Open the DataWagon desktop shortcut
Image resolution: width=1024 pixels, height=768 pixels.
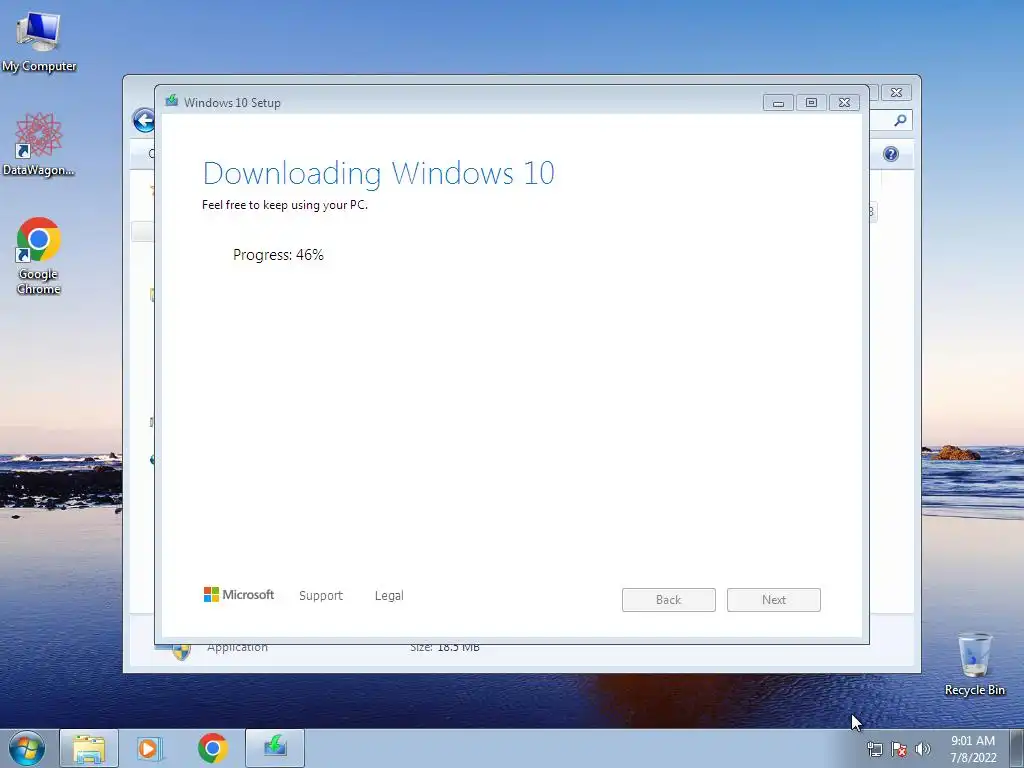coord(39,144)
